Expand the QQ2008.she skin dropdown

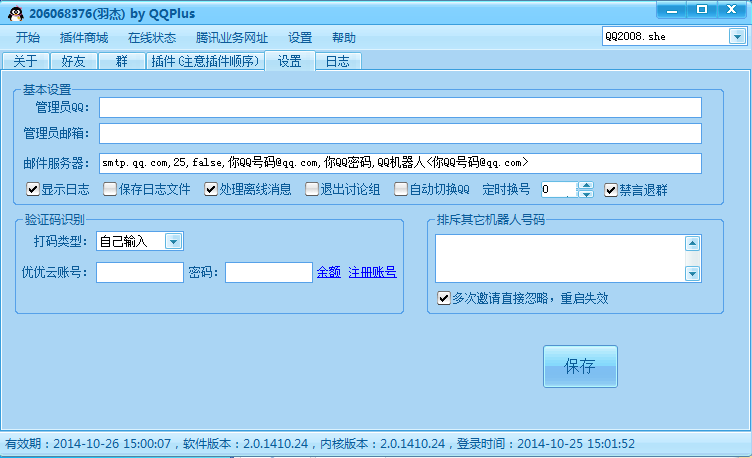pyautogui.click(x=737, y=36)
